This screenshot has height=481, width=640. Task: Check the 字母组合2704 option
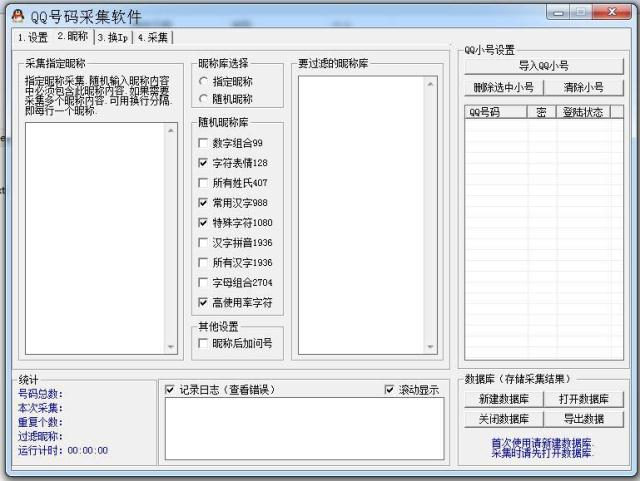pos(235,283)
